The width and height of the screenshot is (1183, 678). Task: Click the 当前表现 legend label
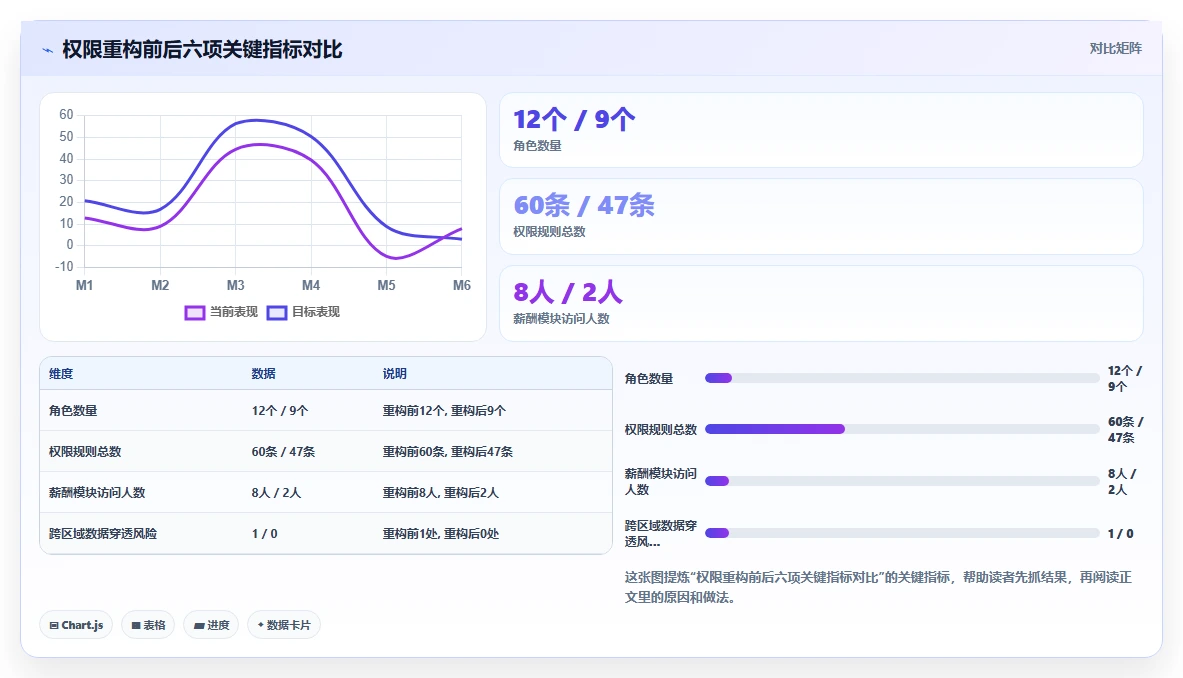(234, 311)
